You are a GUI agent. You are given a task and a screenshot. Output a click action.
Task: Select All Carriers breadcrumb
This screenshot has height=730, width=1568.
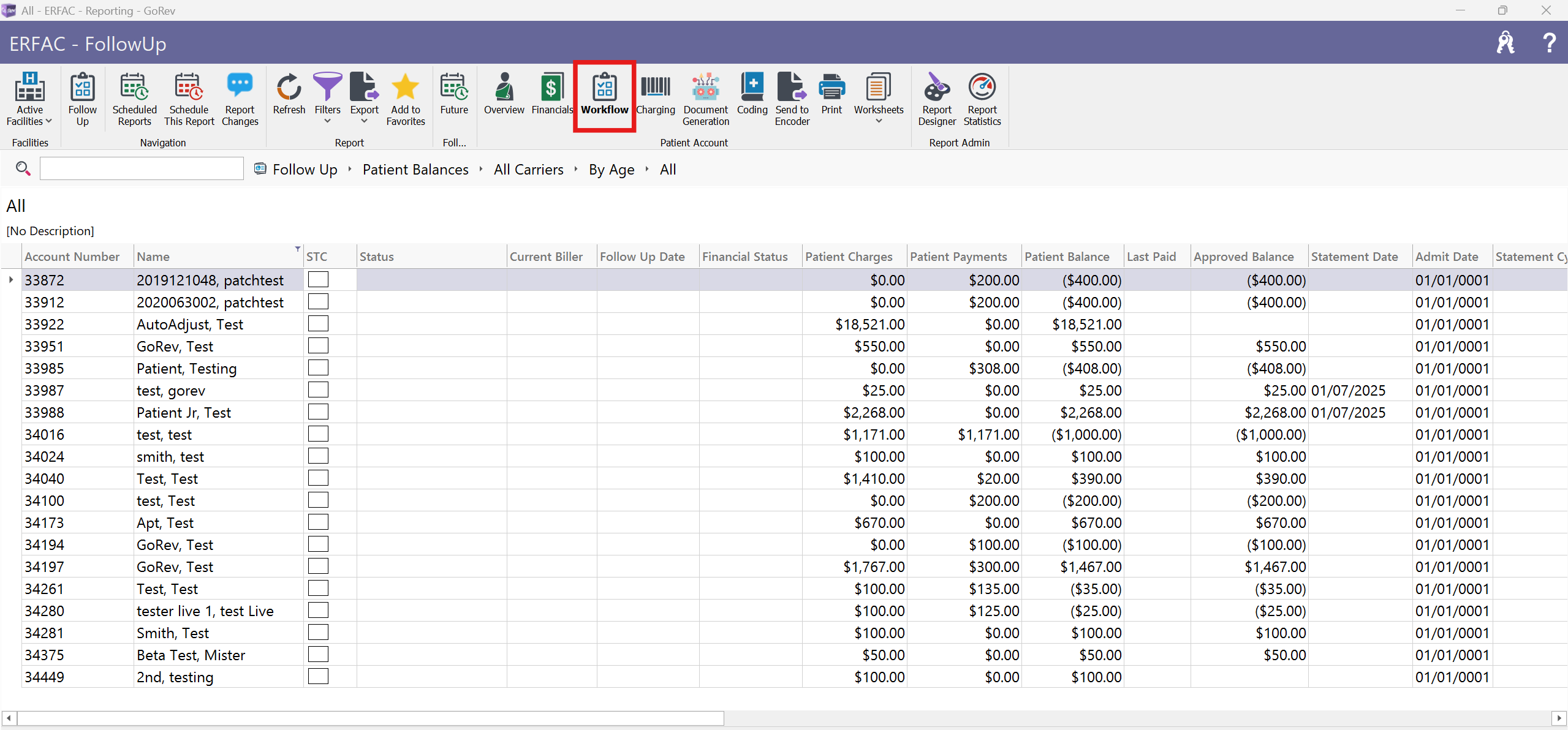528,170
